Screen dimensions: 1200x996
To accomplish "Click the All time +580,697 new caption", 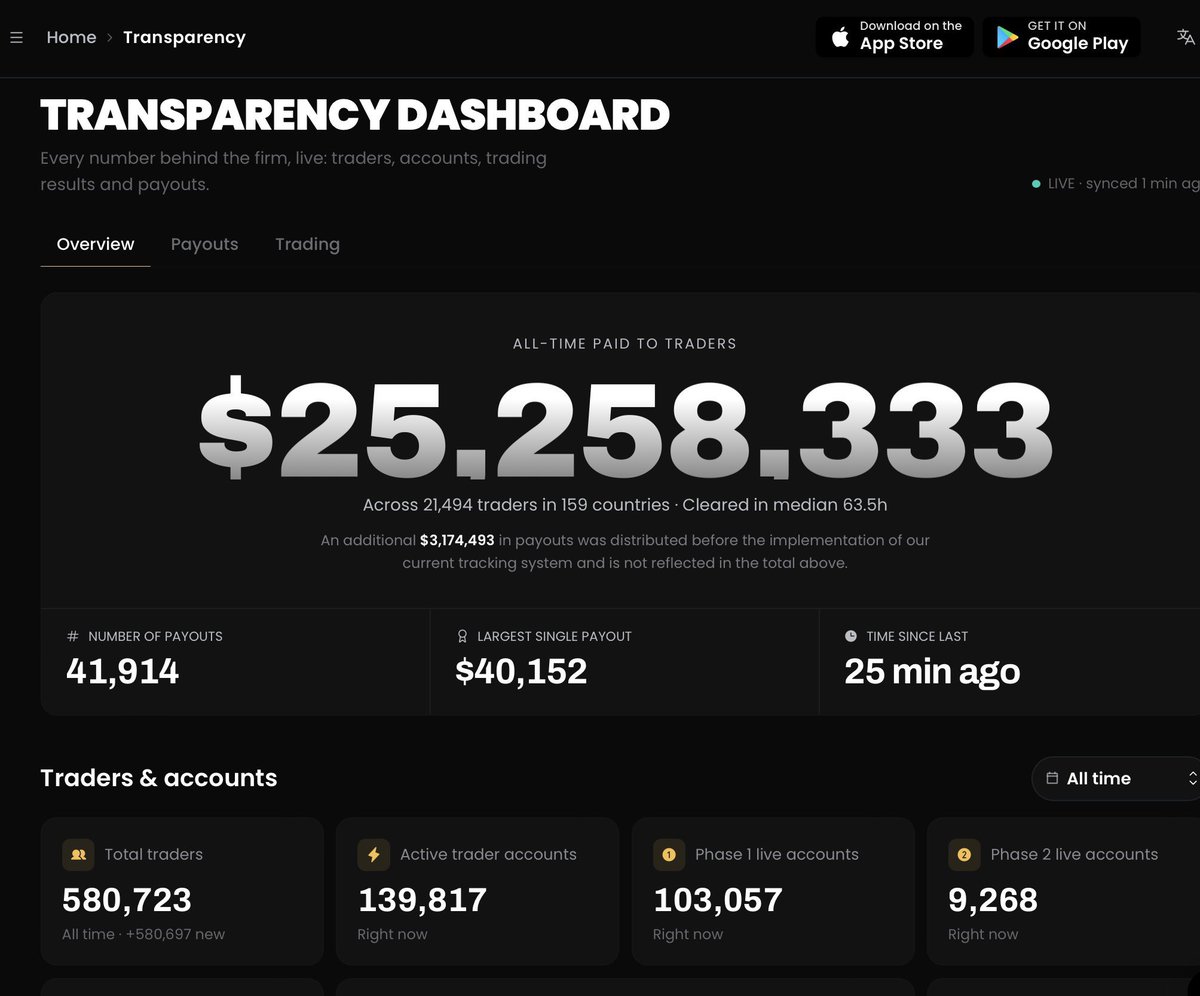I will (143, 934).
